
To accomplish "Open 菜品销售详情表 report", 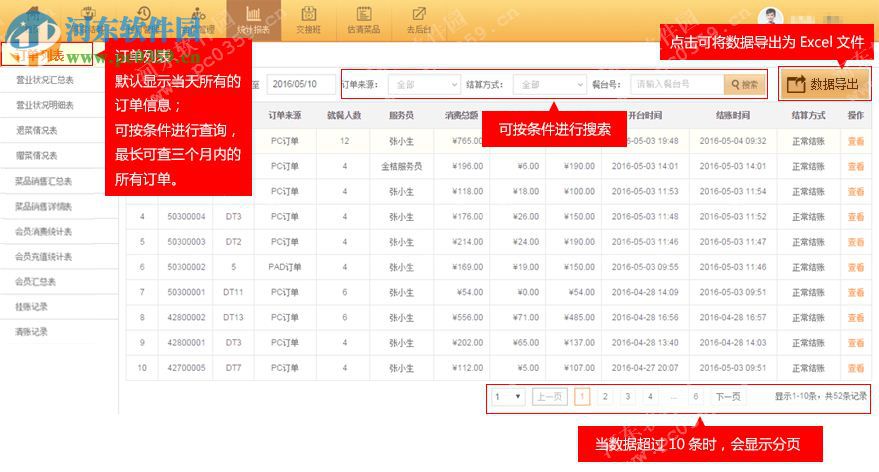I will [x=44, y=206].
